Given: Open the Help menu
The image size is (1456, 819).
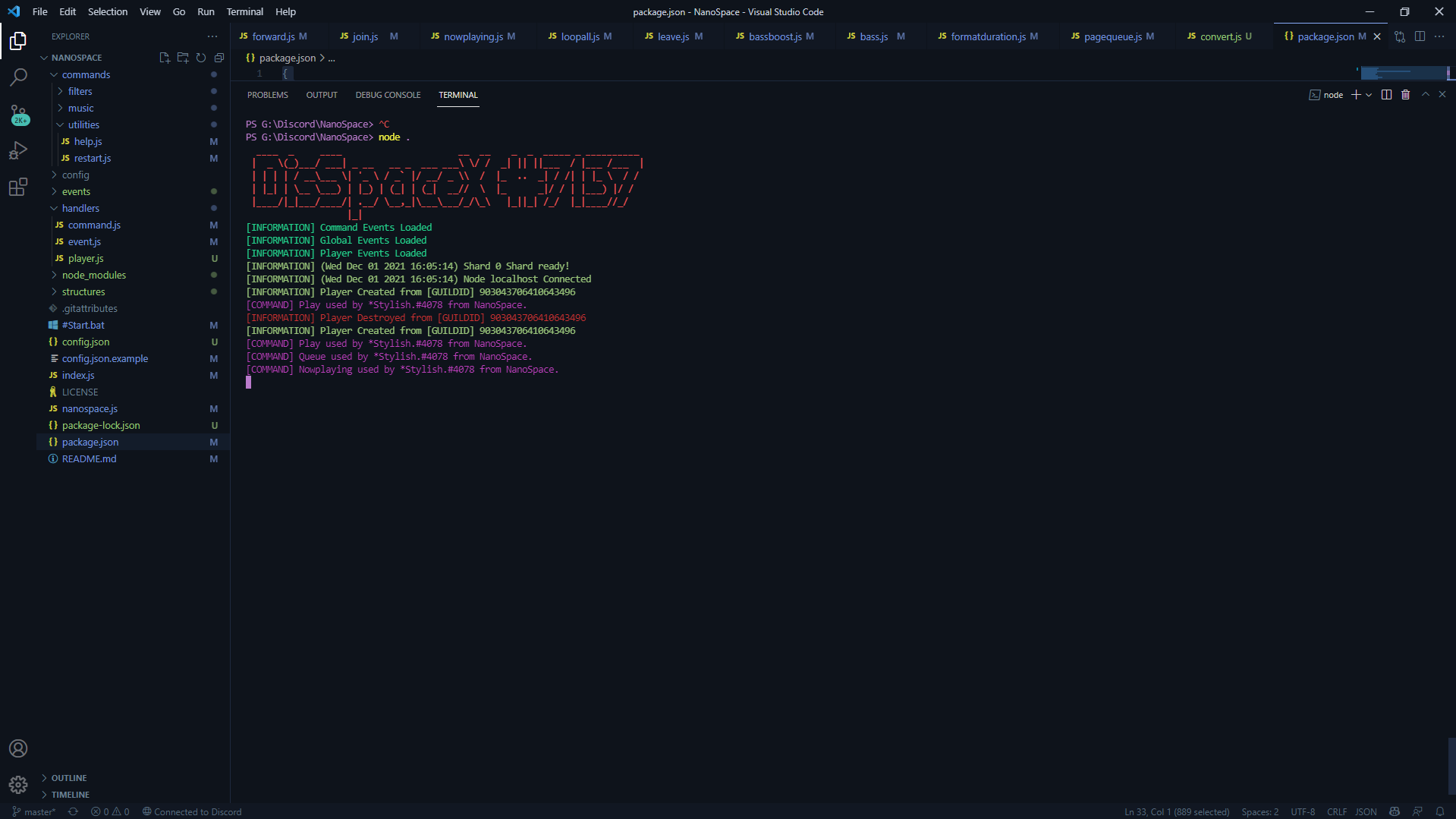Looking at the screenshot, I should pyautogui.click(x=285, y=11).
